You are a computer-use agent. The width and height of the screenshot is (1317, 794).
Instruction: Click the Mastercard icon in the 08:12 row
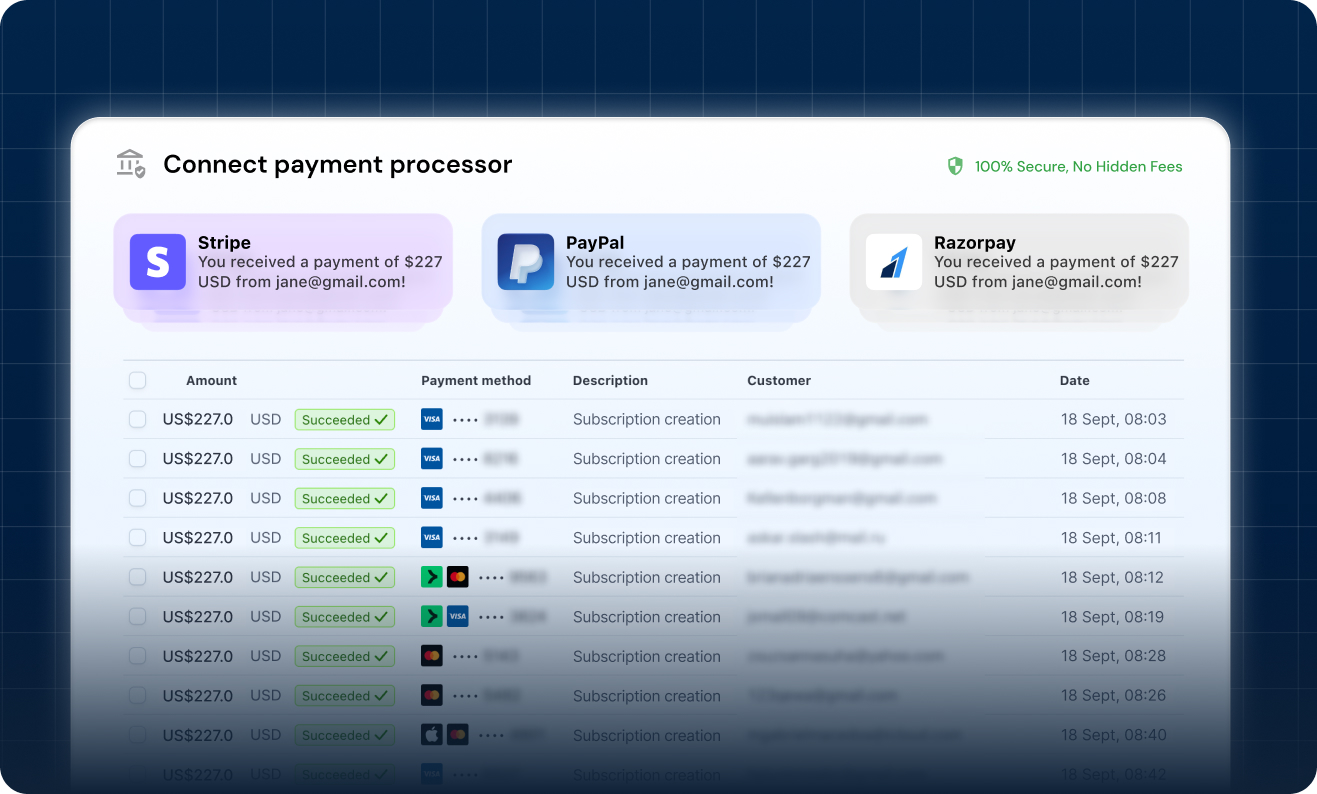click(458, 577)
